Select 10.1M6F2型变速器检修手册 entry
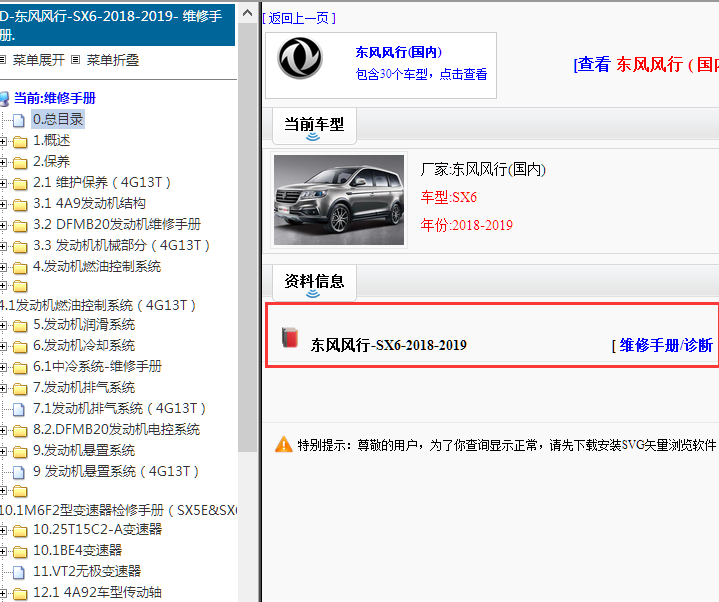The image size is (719, 602). (x=118, y=510)
